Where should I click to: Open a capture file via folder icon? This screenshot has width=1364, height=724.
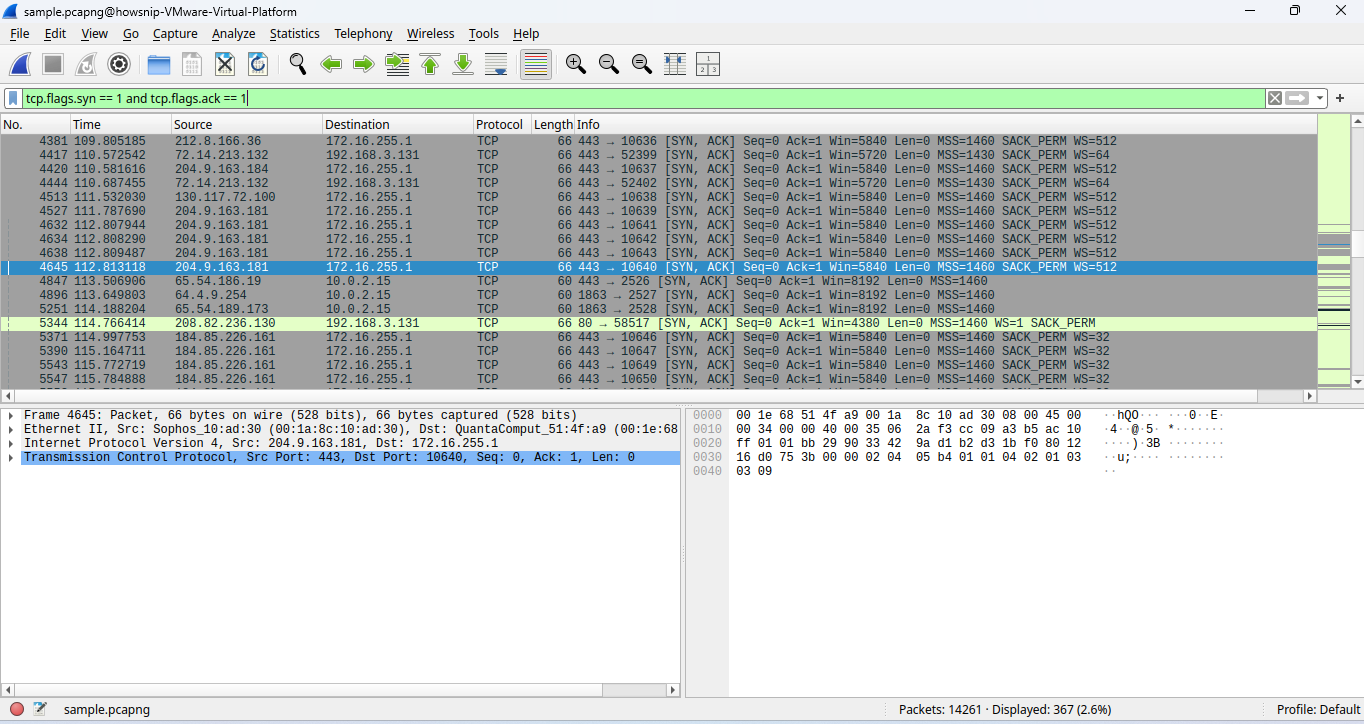tap(159, 64)
